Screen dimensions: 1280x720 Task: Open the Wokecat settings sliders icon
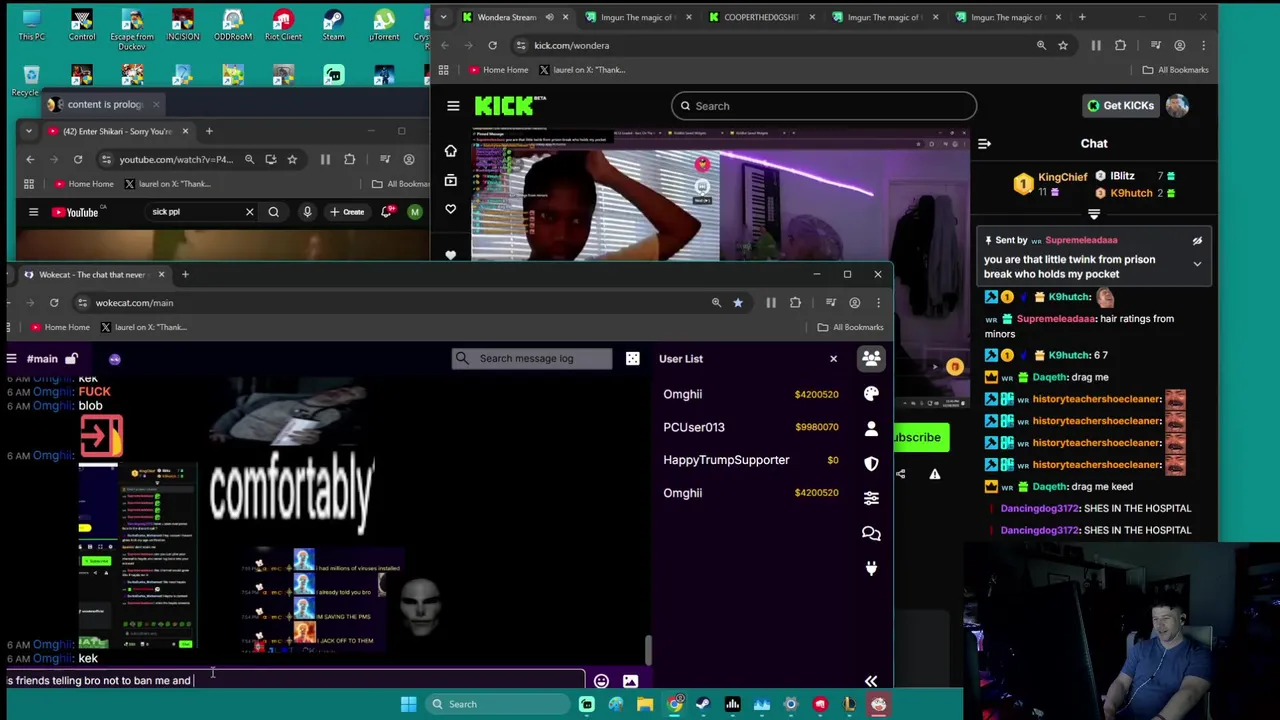coord(871,497)
